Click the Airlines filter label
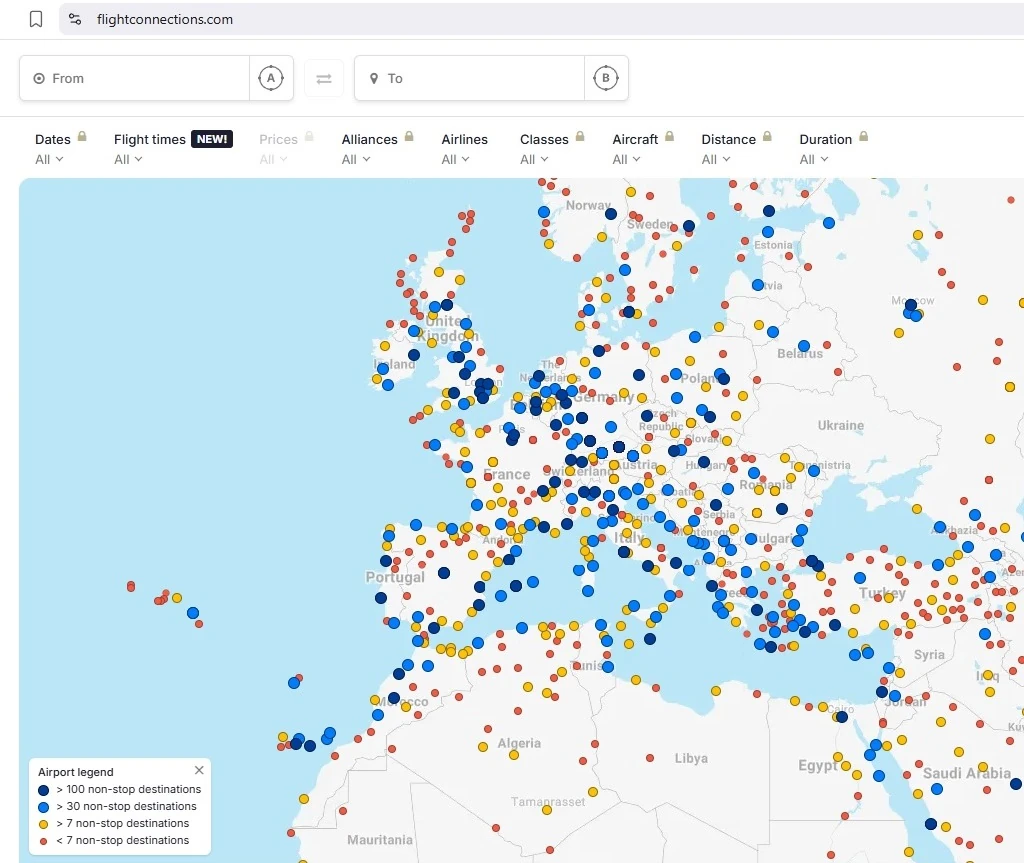This screenshot has height=863, width=1024. click(464, 139)
